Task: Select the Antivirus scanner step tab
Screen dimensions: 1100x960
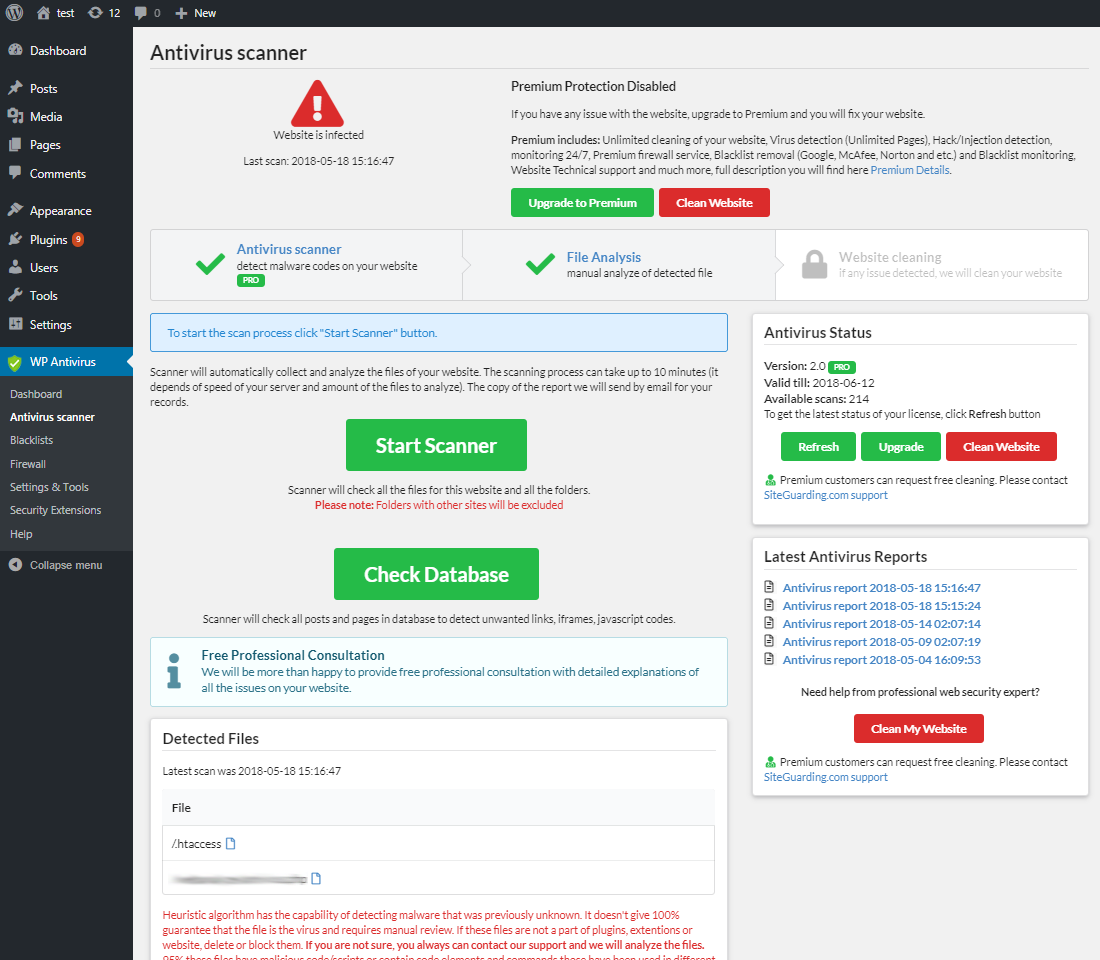Action: click(289, 249)
